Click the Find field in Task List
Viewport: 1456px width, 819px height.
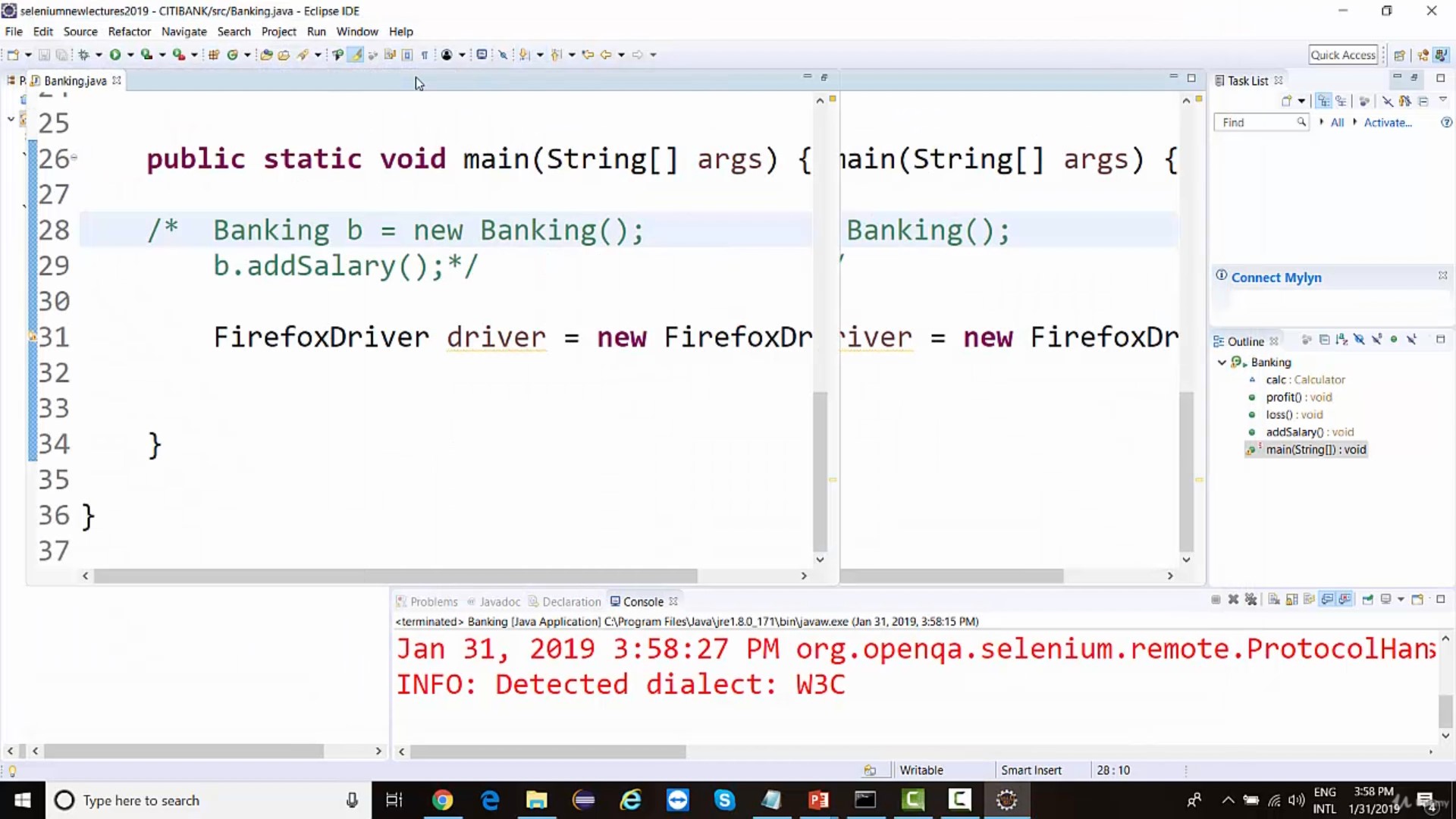pyautogui.click(x=1261, y=122)
